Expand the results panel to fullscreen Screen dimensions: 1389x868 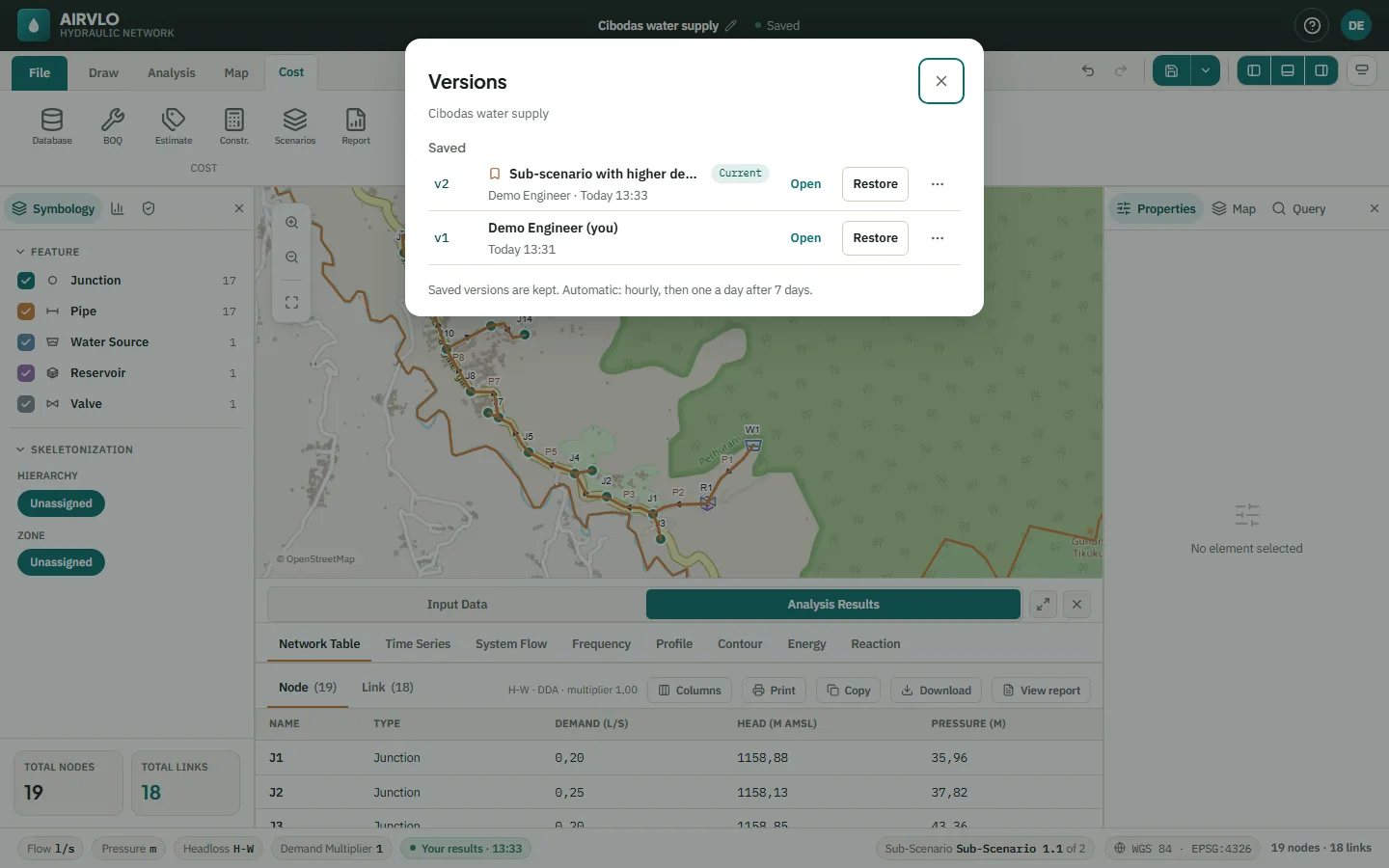coord(1043,605)
